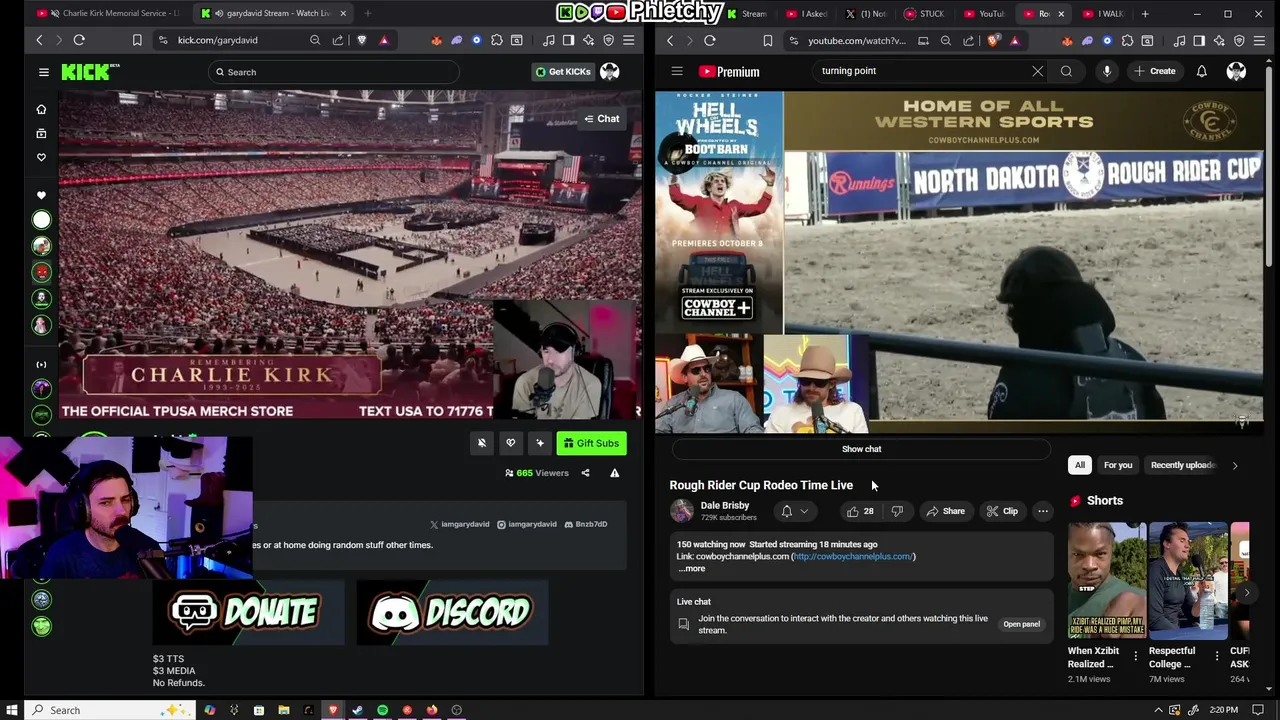The width and height of the screenshot is (1280, 720).
Task: Click Get KICKs button
Action: [563, 72]
